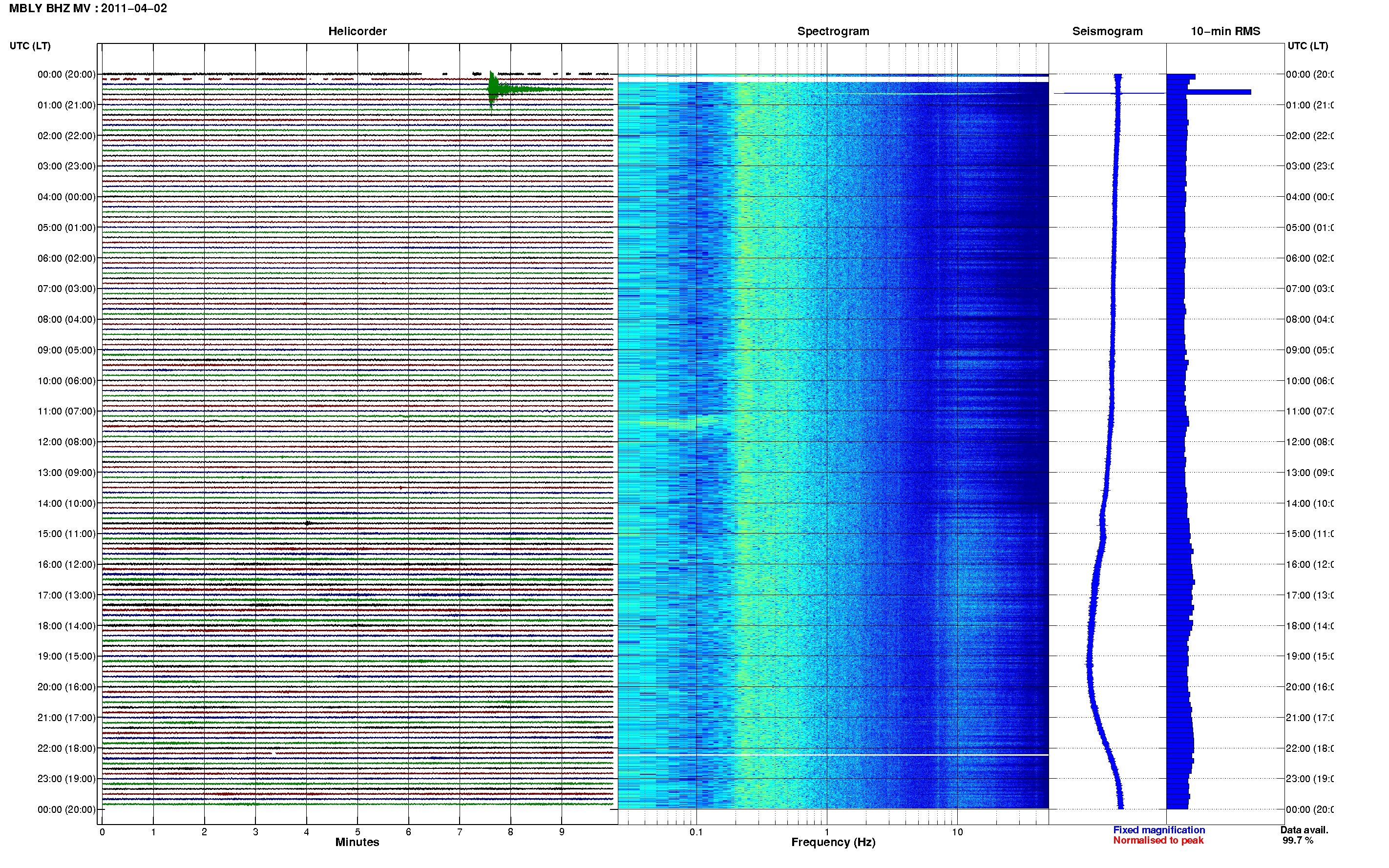This screenshot has height=868, width=1389.
Task: Click the left time label '09:00 (05:00)'
Action: tap(66, 350)
